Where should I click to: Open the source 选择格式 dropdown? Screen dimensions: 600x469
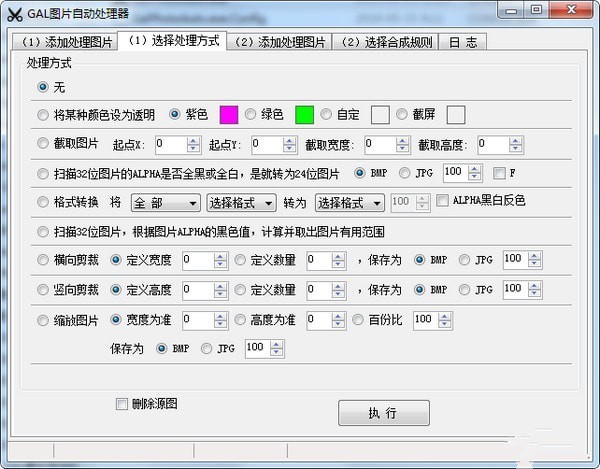click(x=241, y=203)
